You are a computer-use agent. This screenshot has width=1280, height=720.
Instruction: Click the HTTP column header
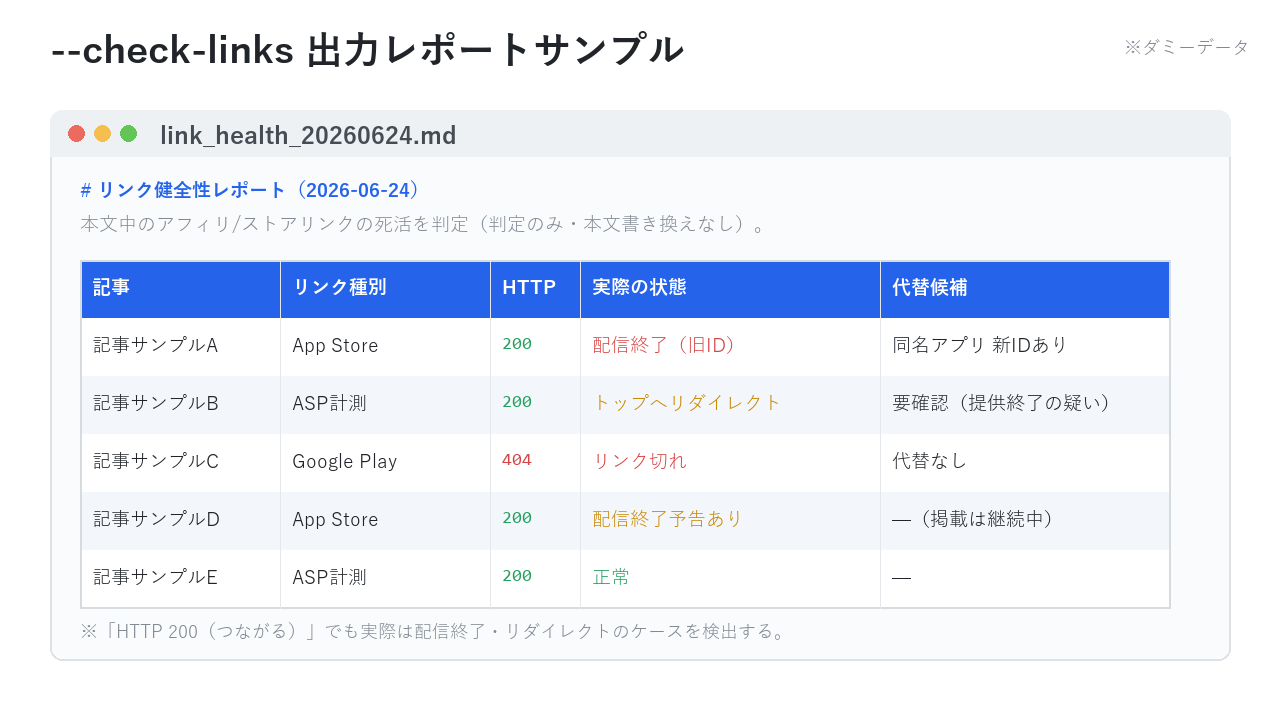(x=536, y=290)
